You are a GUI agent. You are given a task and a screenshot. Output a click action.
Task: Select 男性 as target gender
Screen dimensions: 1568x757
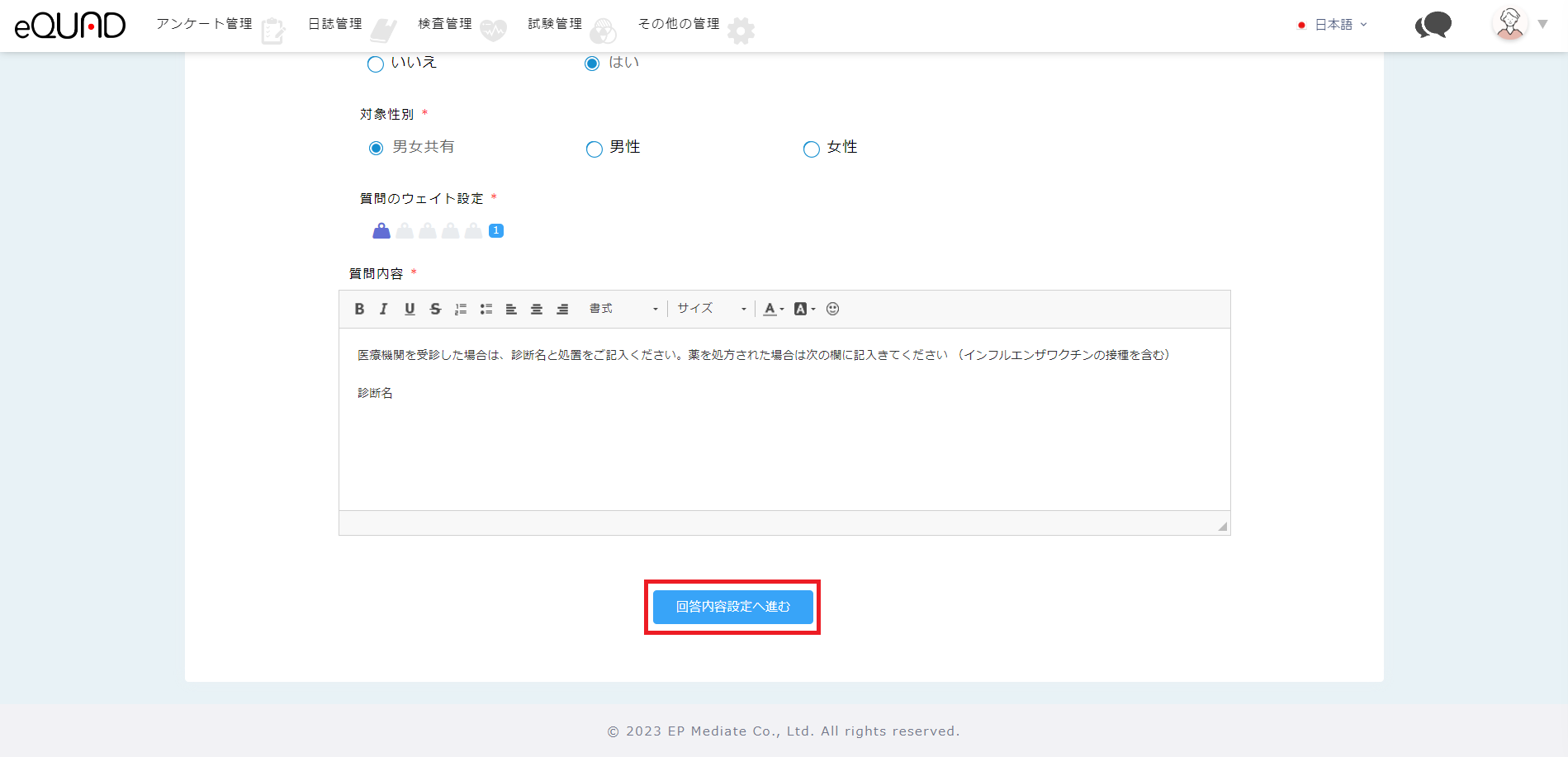click(594, 149)
